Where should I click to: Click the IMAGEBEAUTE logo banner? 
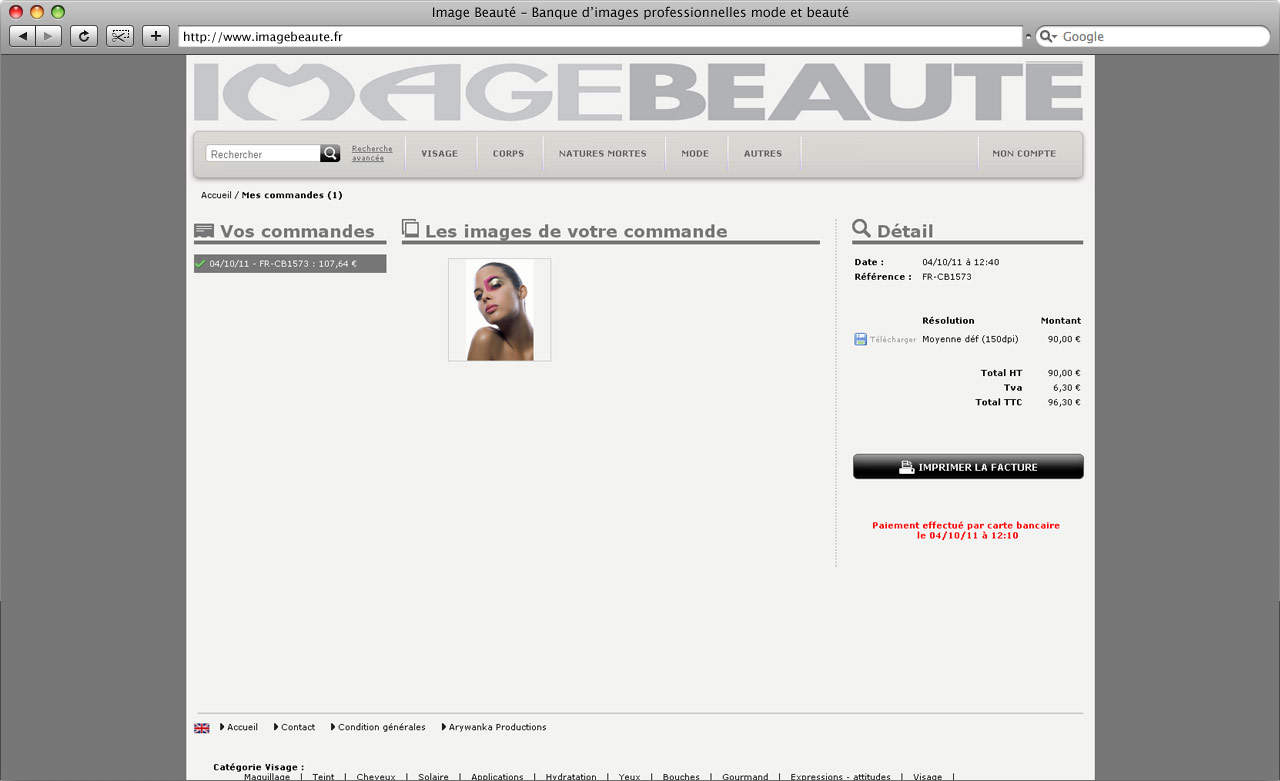638,91
